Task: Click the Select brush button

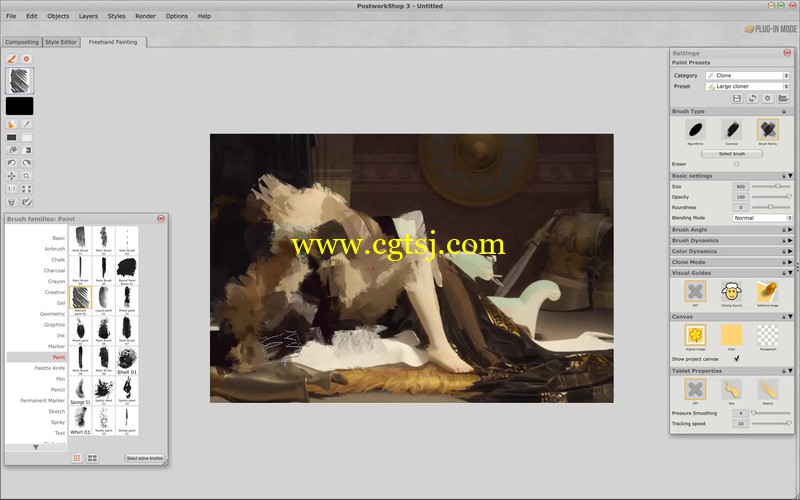Action: [x=732, y=154]
